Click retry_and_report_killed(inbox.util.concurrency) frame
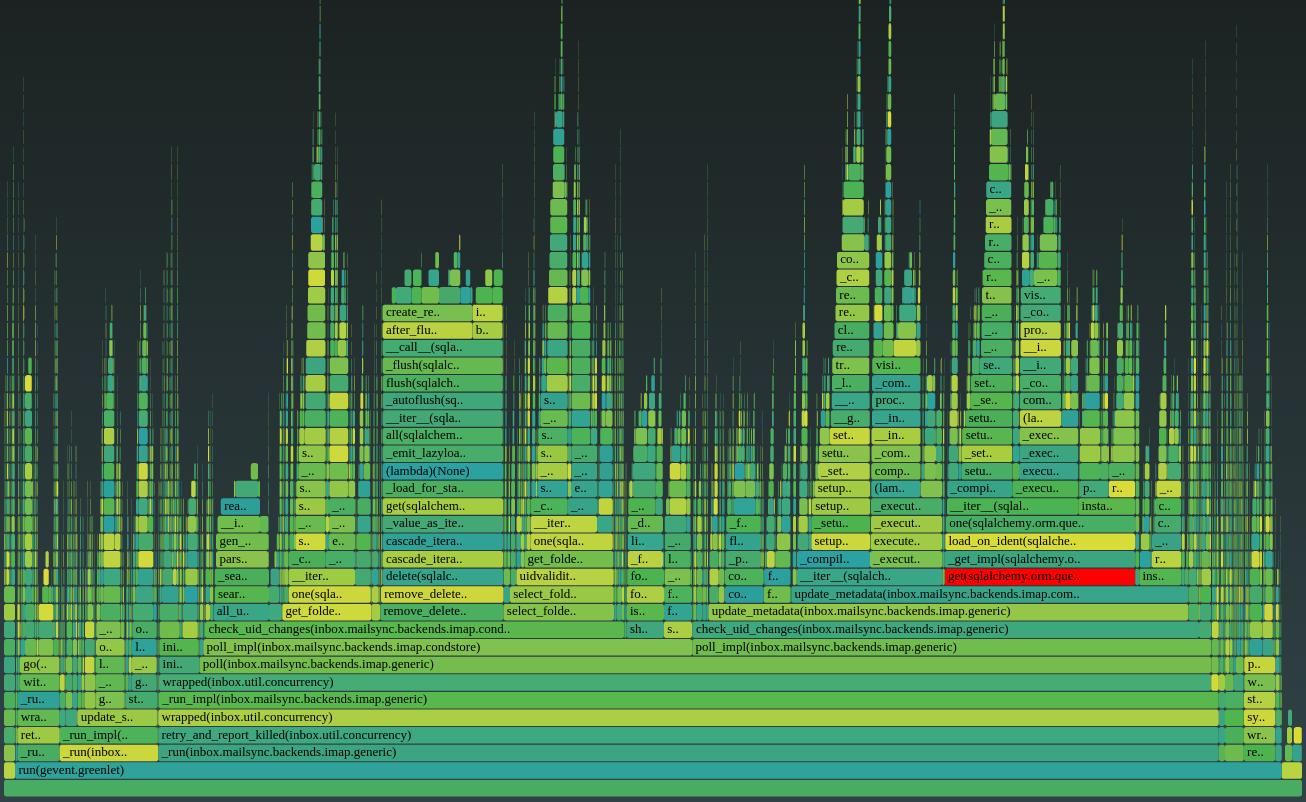The width and height of the screenshot is (1306, 802). (688, 735)
